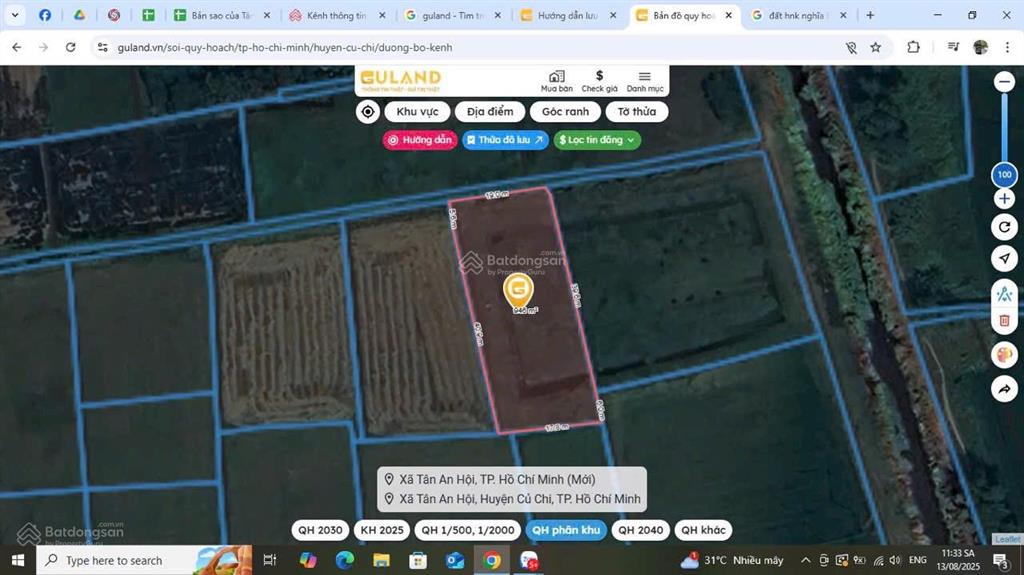The image size is (1024, 575).
Task: Open the color palette layer icon
Action: coord(1004,355)
